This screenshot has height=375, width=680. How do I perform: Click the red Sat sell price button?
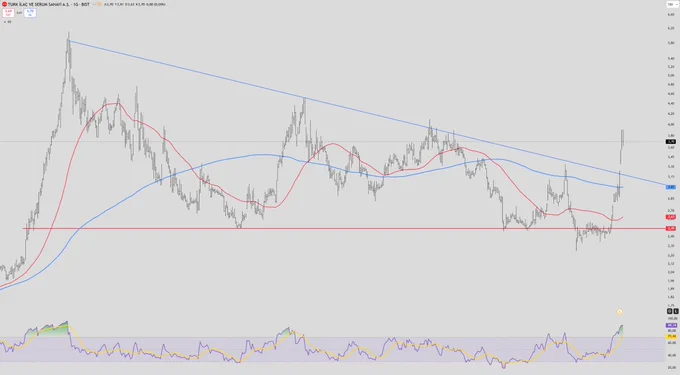[8, 13]
